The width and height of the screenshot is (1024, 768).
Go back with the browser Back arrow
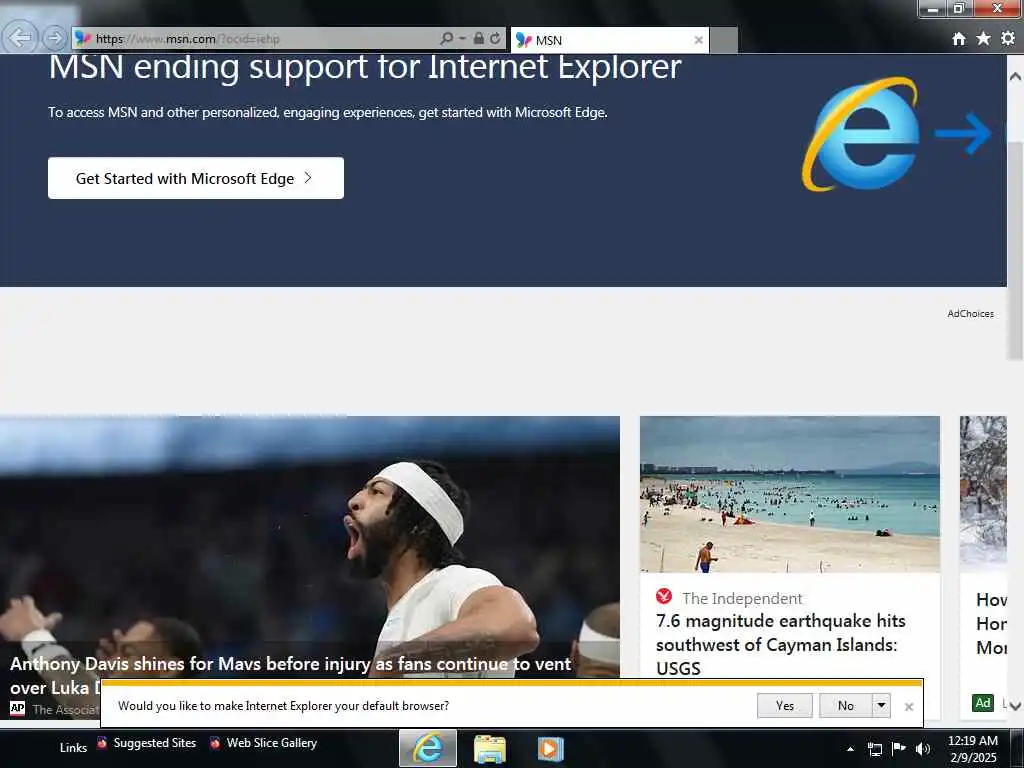[x=20, y=38]
